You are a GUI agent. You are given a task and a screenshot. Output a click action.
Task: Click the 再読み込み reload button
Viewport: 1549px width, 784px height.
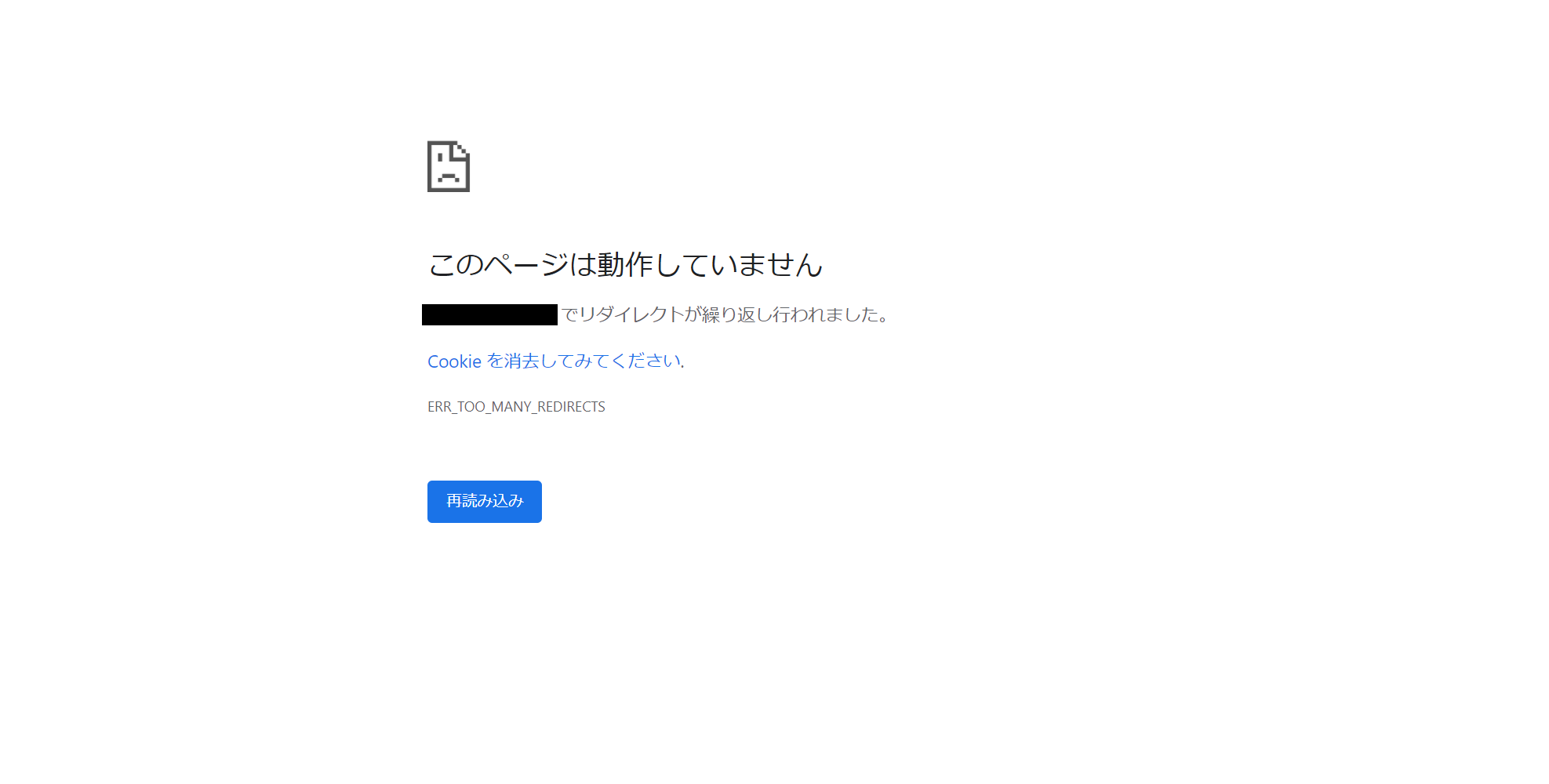coord(485,502)
